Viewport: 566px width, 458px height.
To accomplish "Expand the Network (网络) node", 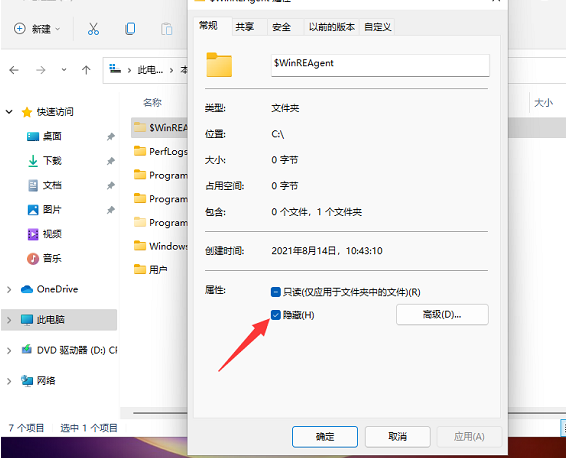I will point(9,381).
